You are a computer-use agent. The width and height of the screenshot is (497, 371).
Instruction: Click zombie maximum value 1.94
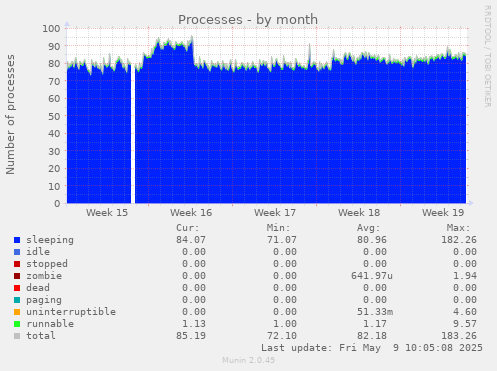tap(465, 276)
